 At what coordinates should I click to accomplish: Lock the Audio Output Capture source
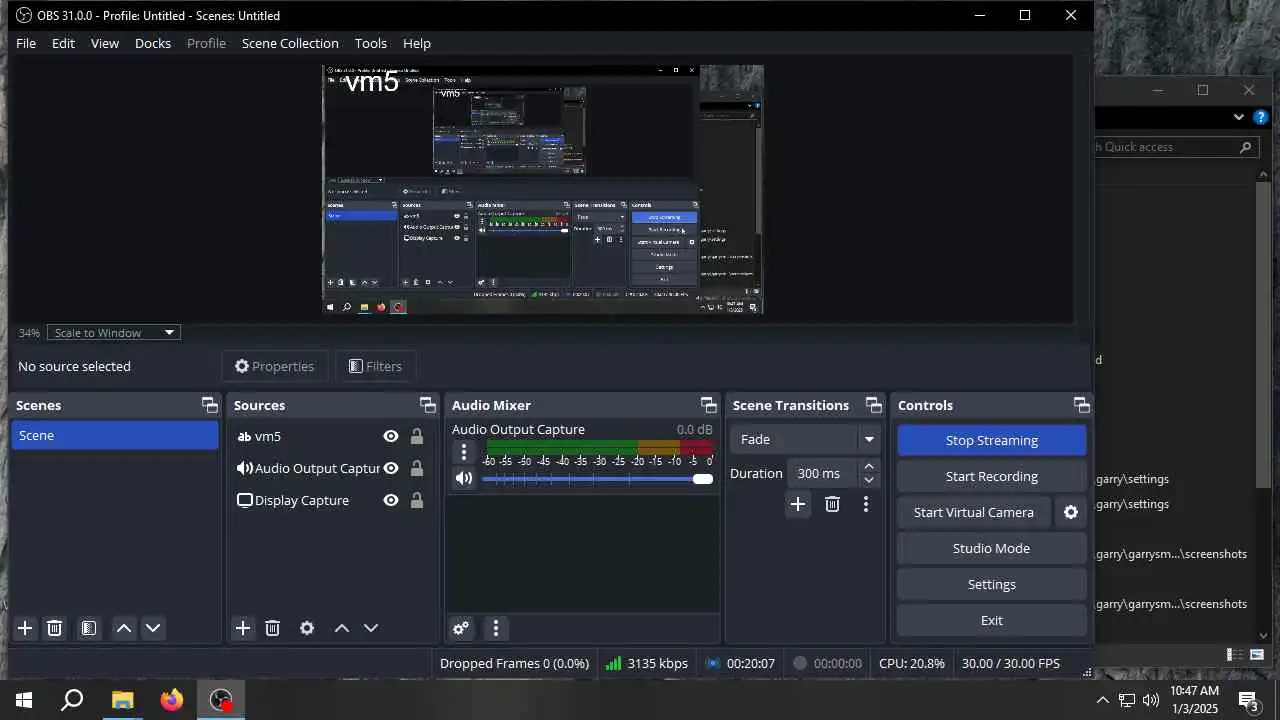click(x=417, y=468)
